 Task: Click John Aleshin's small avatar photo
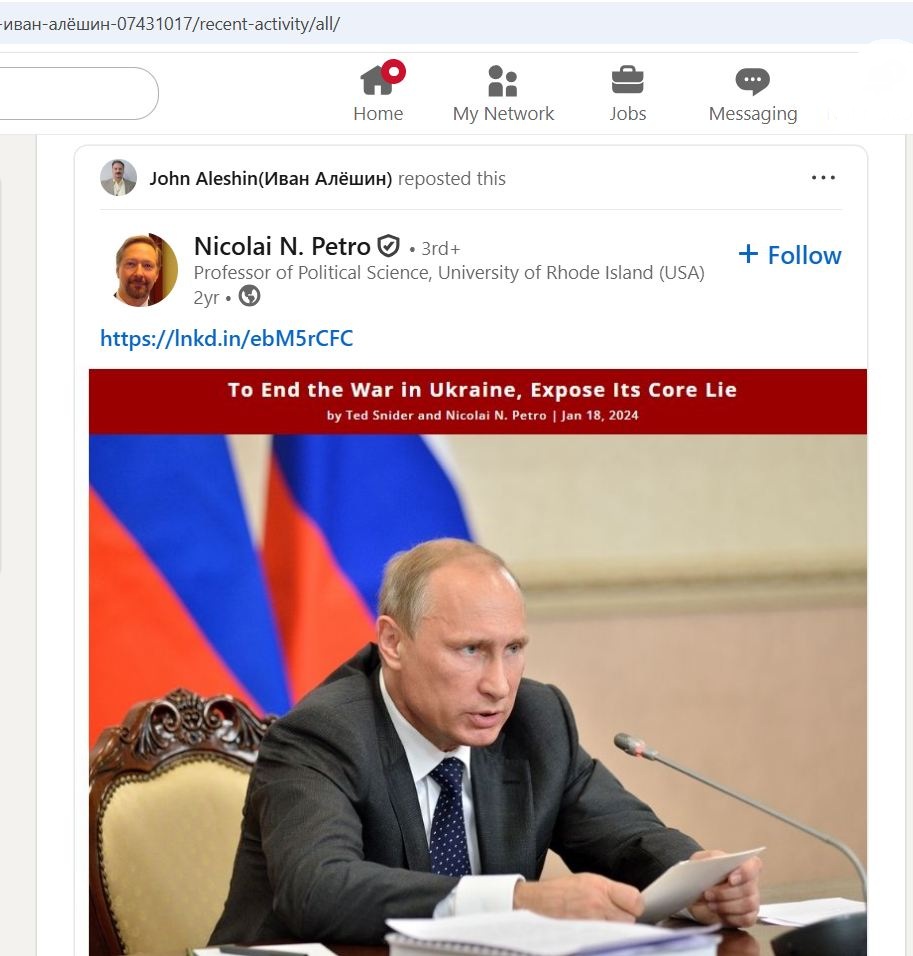118,177
